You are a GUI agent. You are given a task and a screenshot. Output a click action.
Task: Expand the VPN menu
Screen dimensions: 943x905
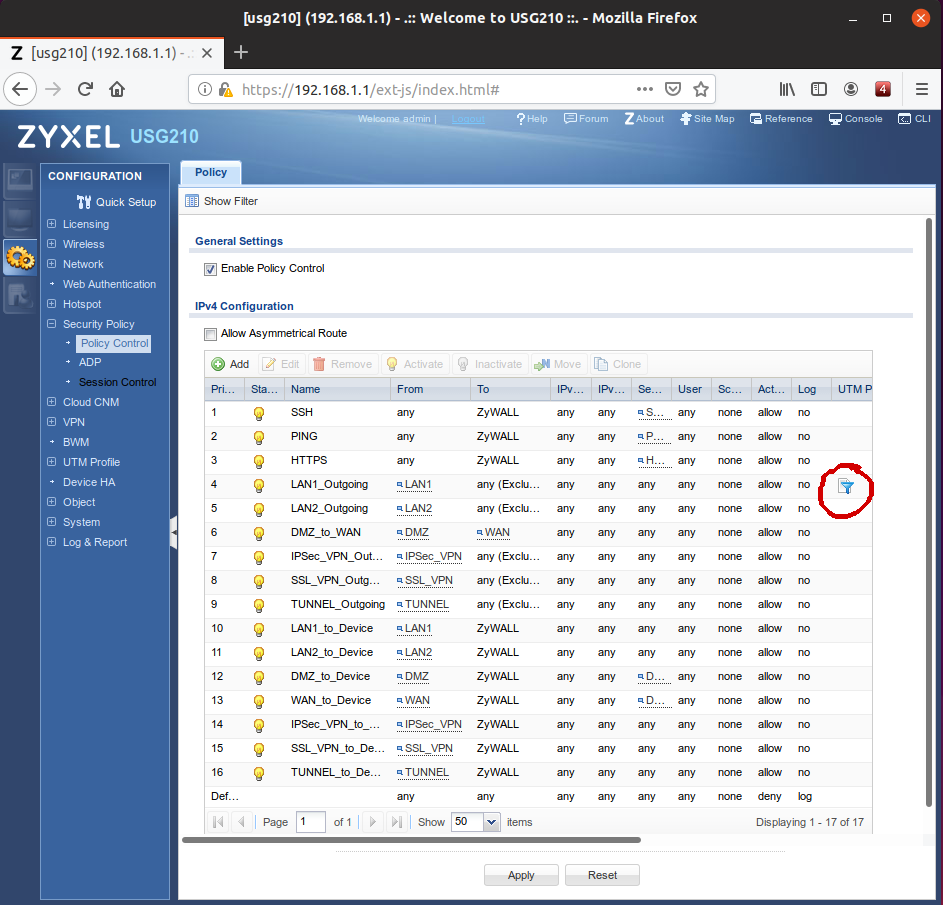click(52, 422)
